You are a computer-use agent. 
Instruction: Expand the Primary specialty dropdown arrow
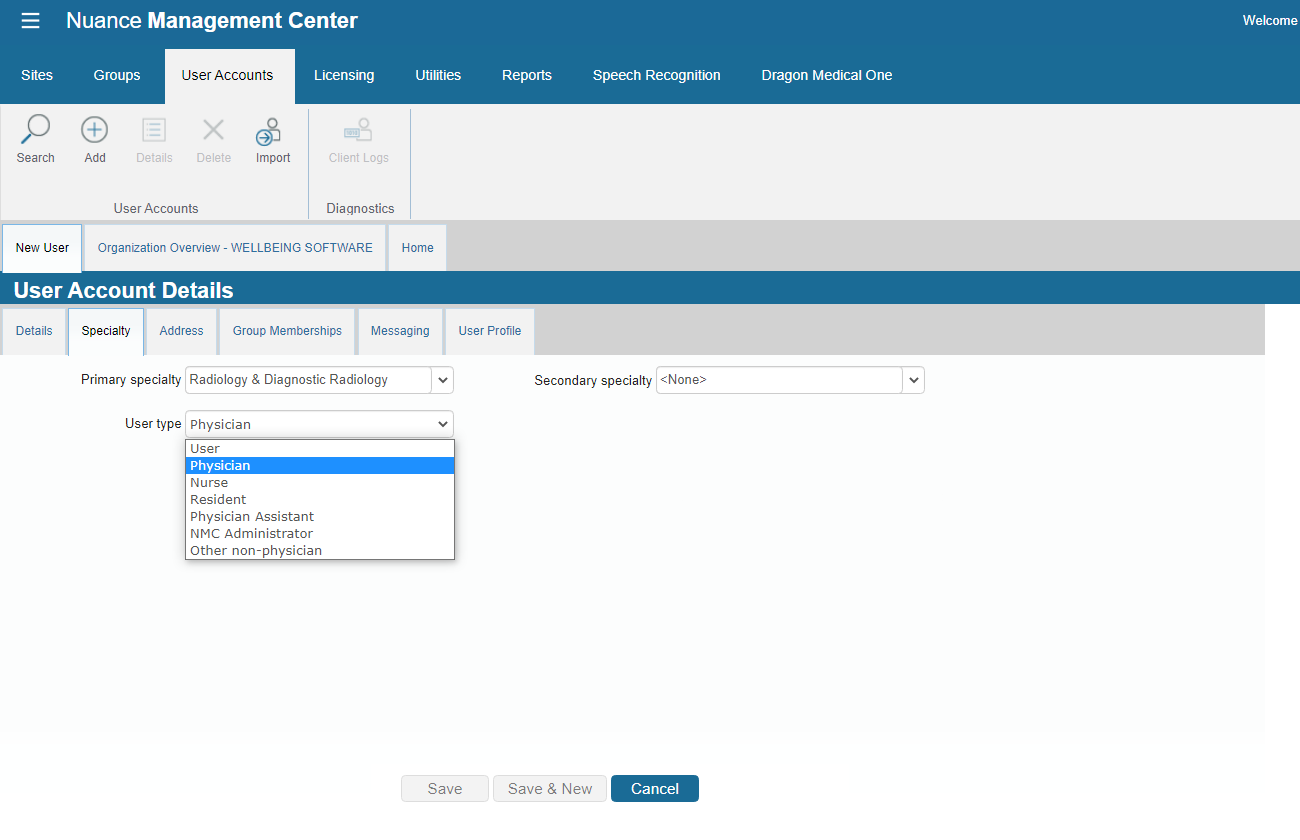[443, 380]
